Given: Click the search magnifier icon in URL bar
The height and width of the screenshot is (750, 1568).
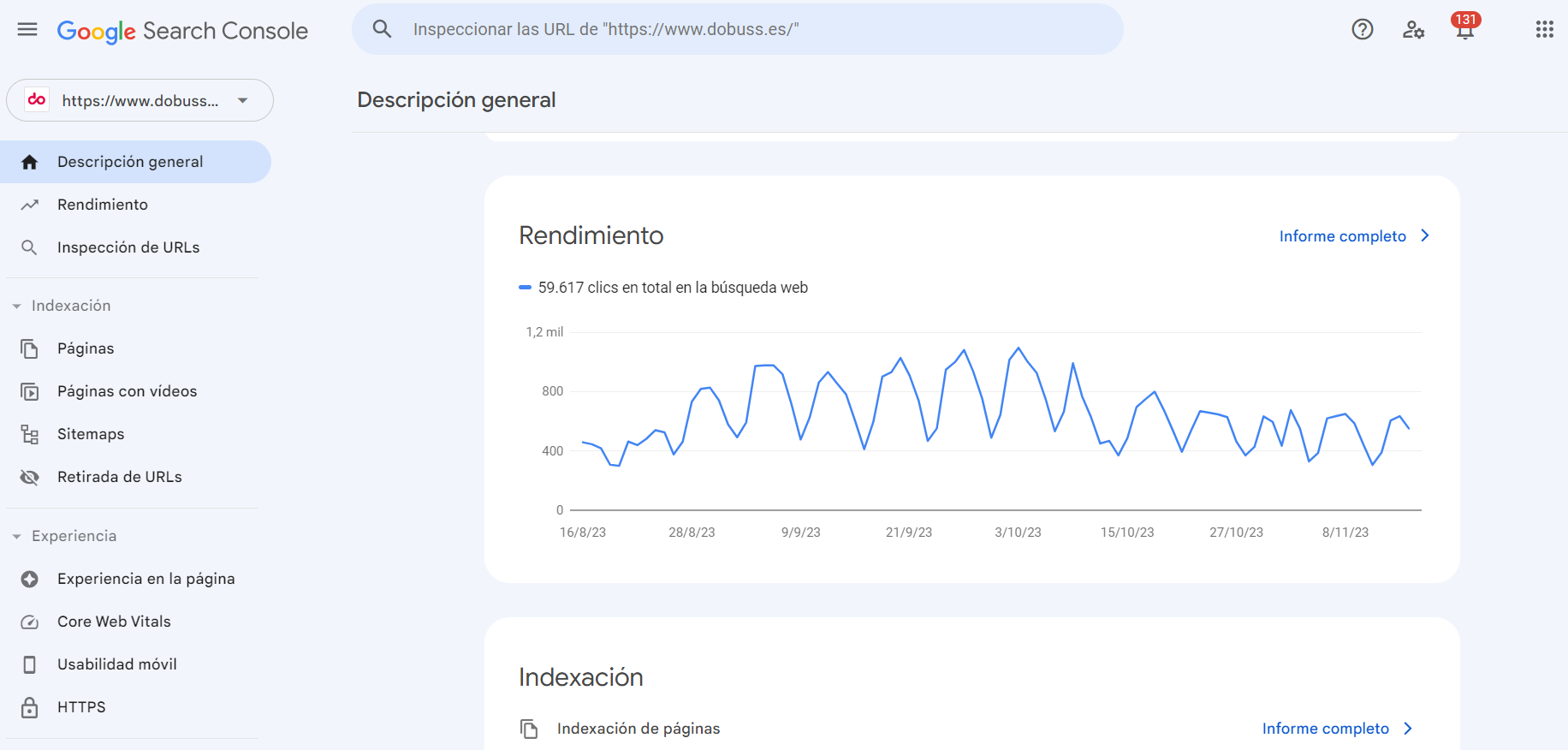Looking at the screenshot, I should coord(382,29).
